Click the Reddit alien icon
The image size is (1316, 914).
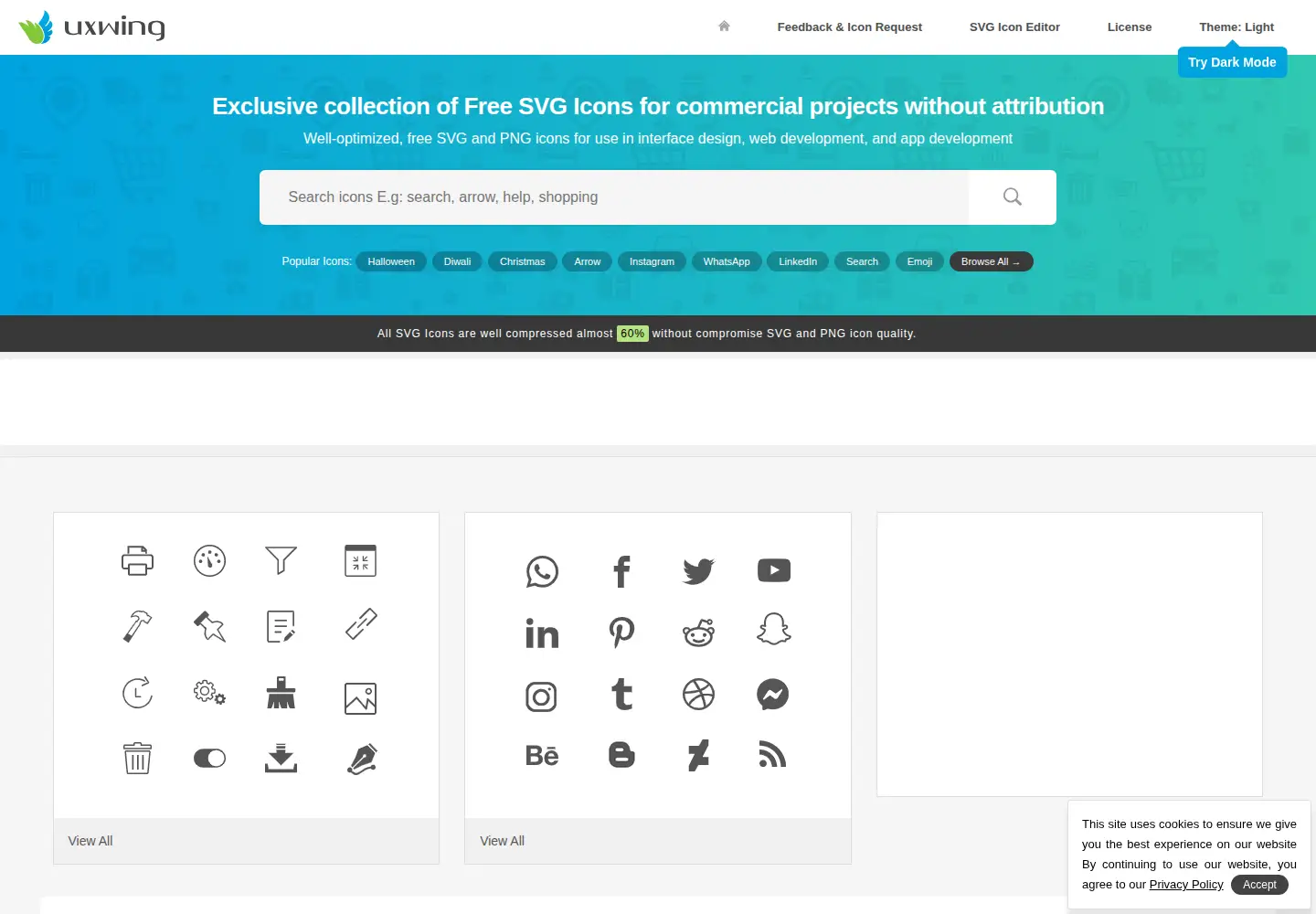pyautogui.click(x=698, y=632)
